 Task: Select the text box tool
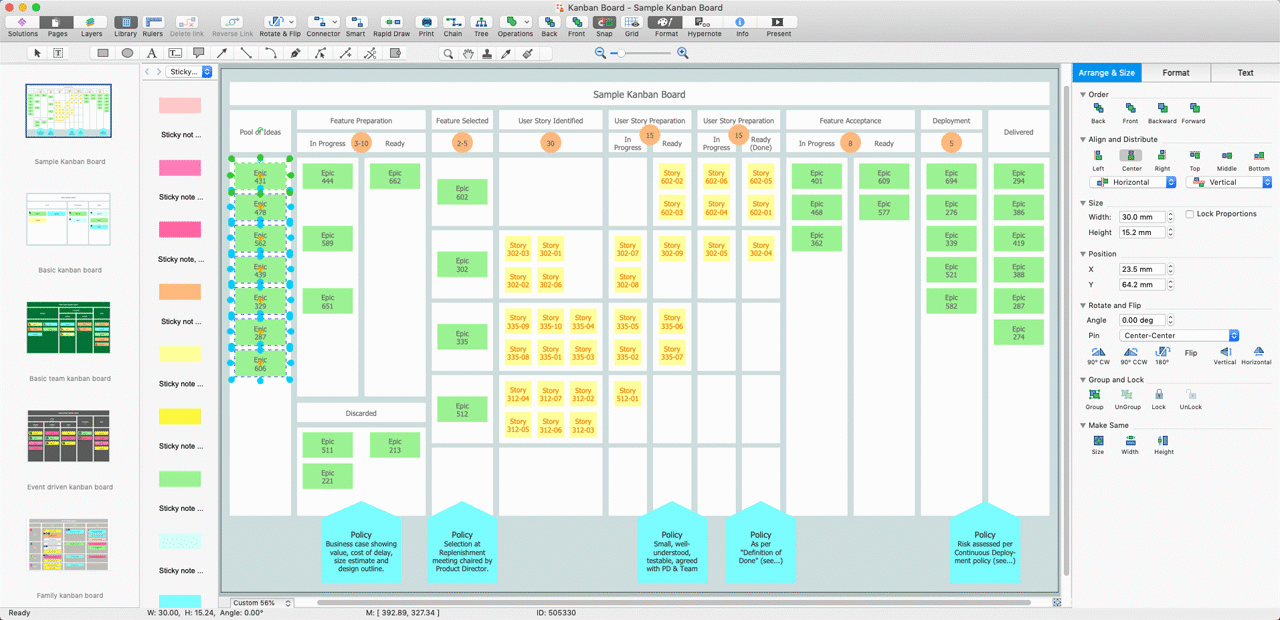coord(58,53)
